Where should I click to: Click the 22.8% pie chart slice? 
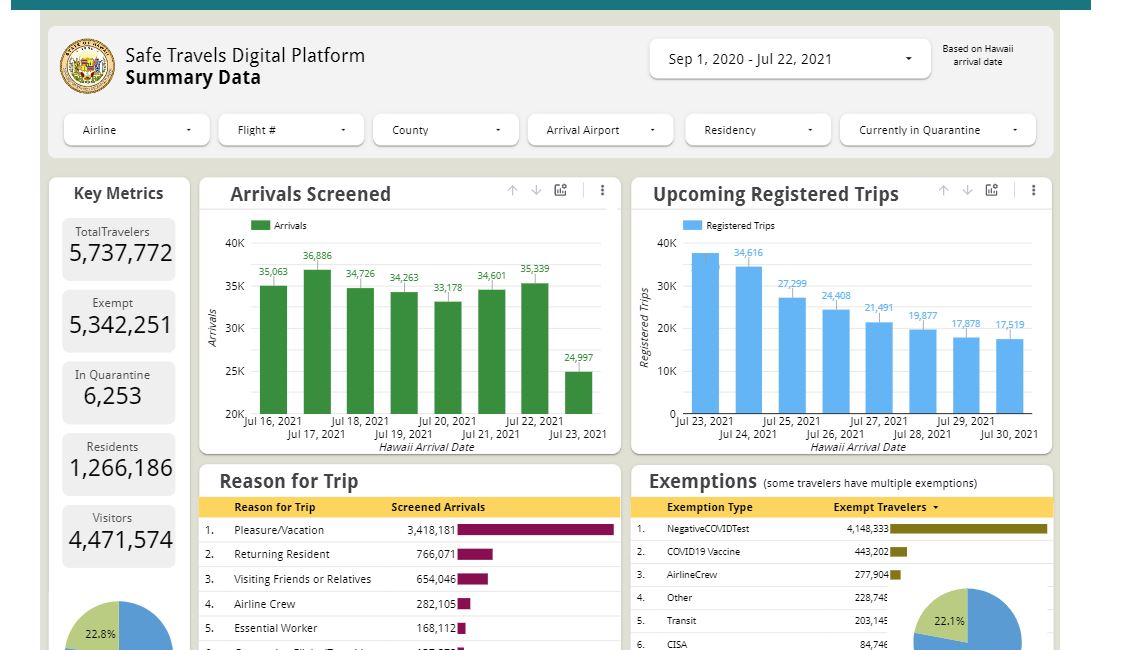98,627
